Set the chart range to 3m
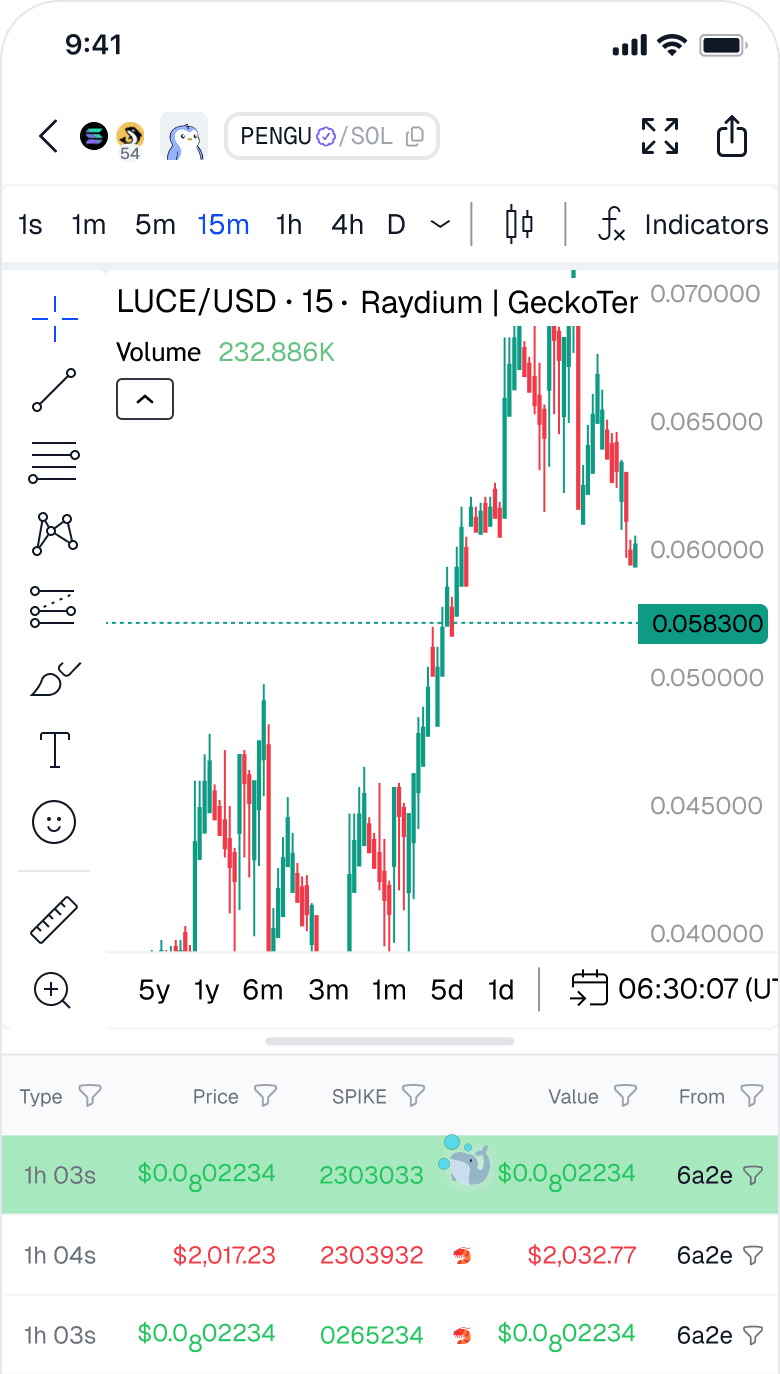The height and width of the screenshot is (1374, 780). (x=328, y=990)
